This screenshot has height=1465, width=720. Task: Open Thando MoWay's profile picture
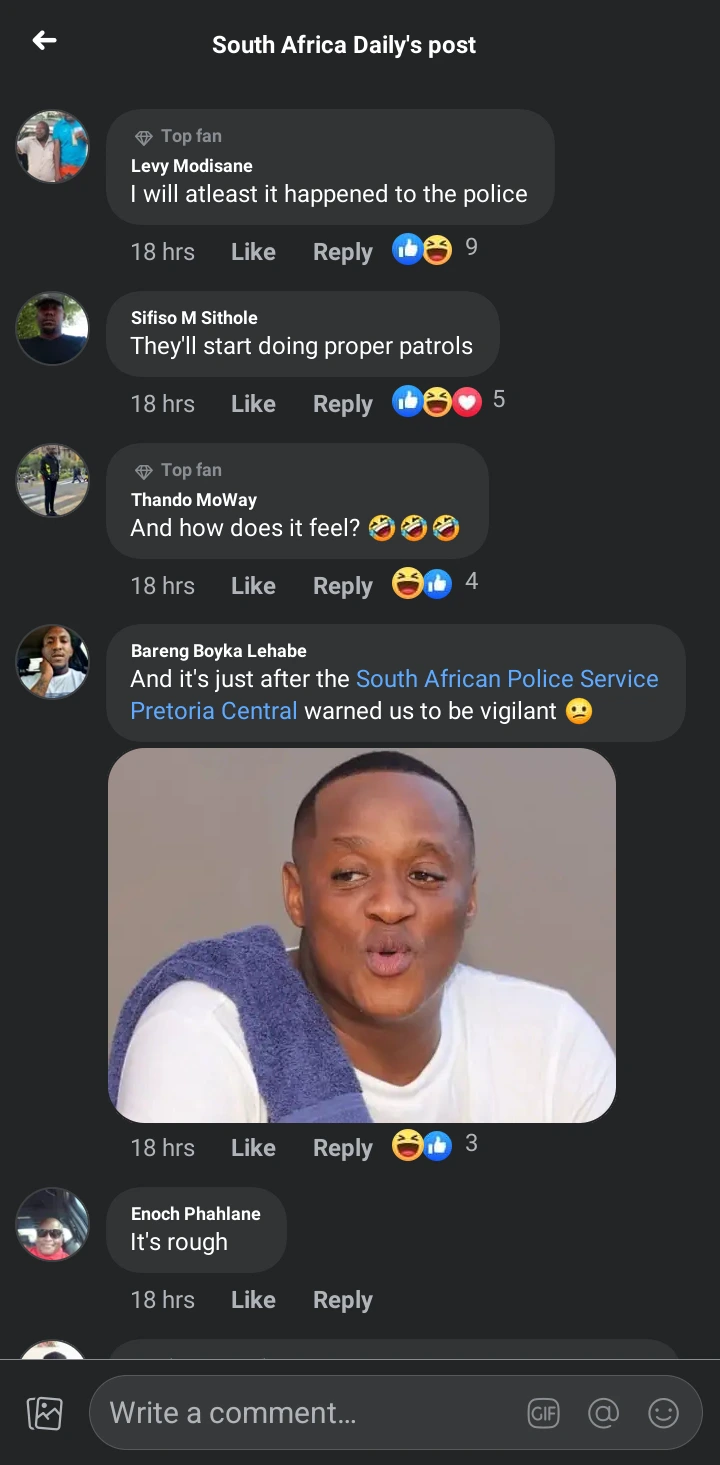pyautogui.click(x=53, y=481)
